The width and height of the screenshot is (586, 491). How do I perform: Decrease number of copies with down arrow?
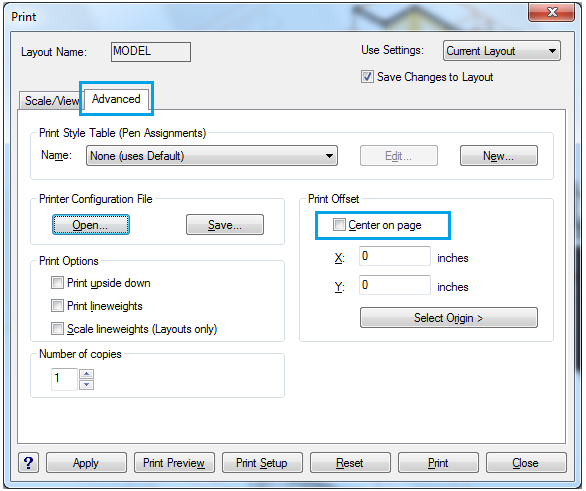(87, 385)
